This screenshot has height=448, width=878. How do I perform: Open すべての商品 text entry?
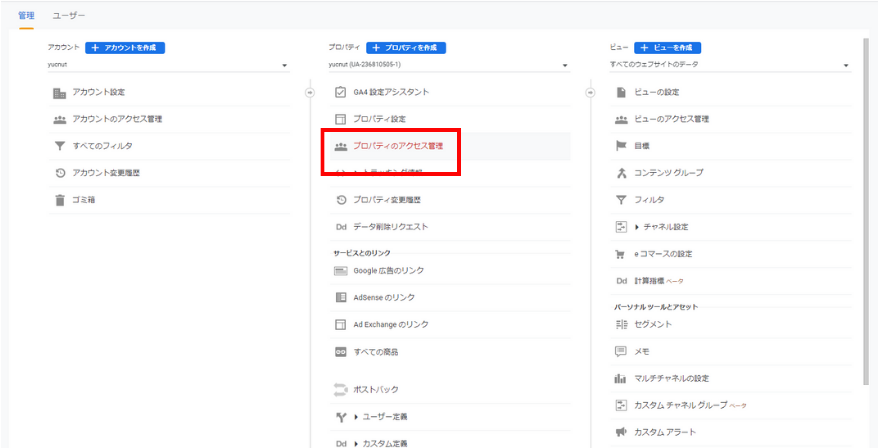[x=376, y=352]
